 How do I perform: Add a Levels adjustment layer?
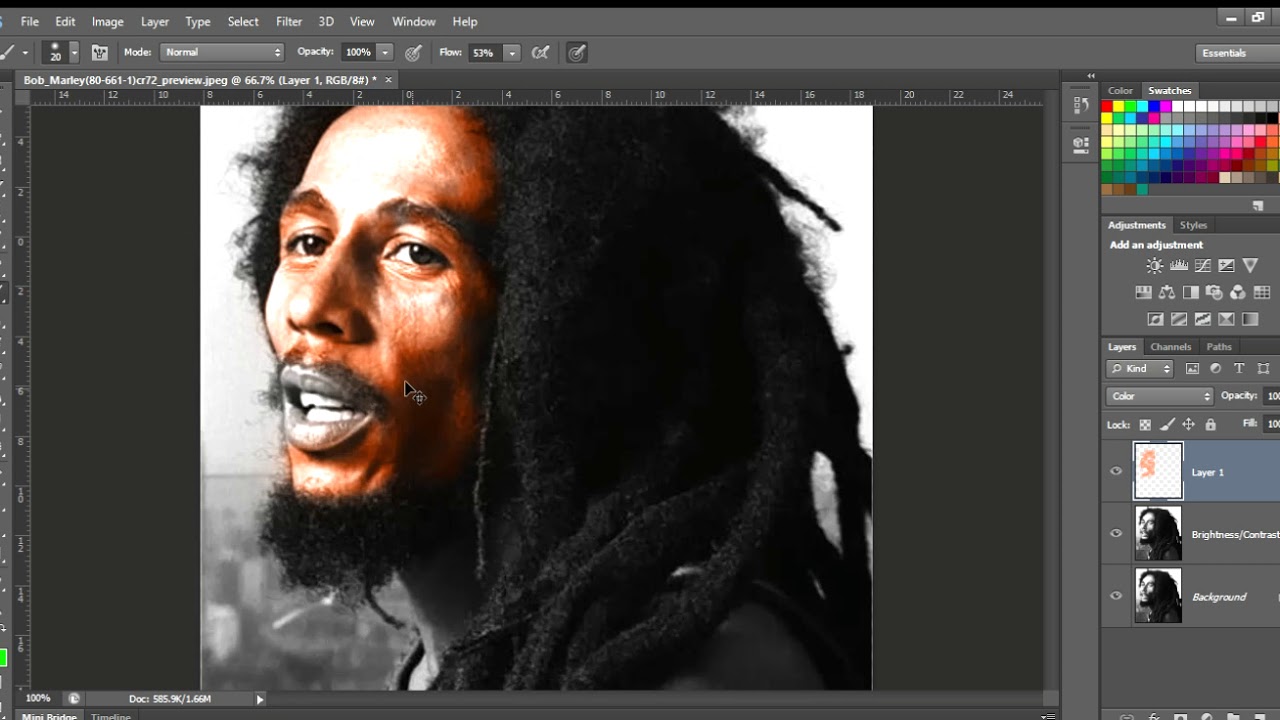point(1179,266)
